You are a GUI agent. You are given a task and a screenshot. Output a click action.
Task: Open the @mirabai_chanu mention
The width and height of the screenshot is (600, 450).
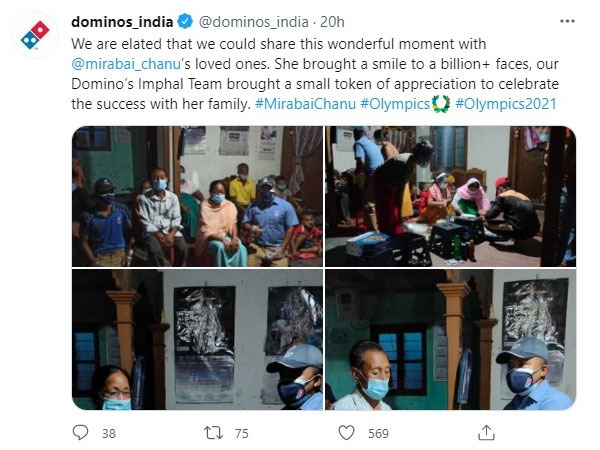coord(122,65)
